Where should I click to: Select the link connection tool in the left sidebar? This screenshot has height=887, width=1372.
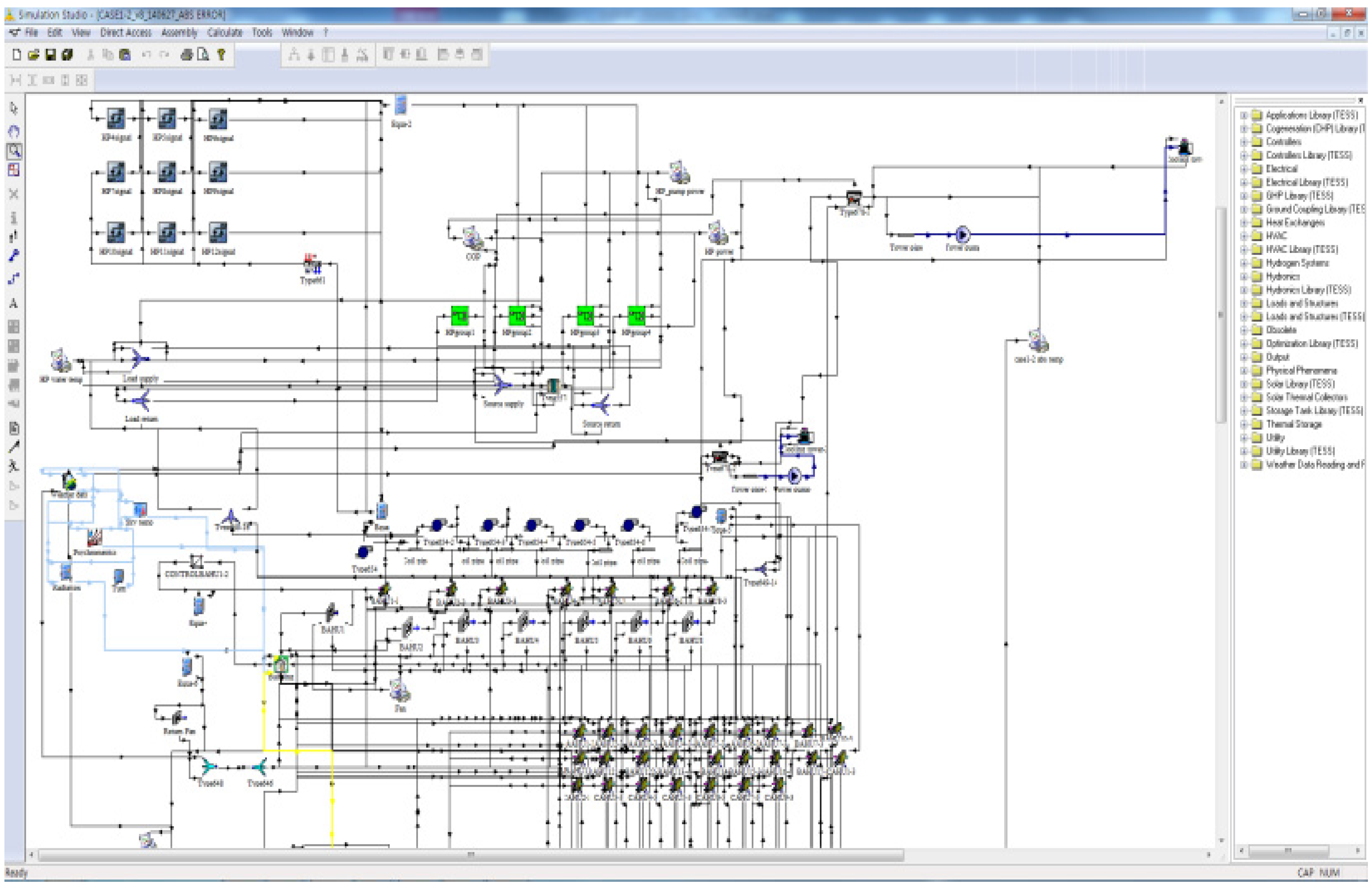coord(14,256)
